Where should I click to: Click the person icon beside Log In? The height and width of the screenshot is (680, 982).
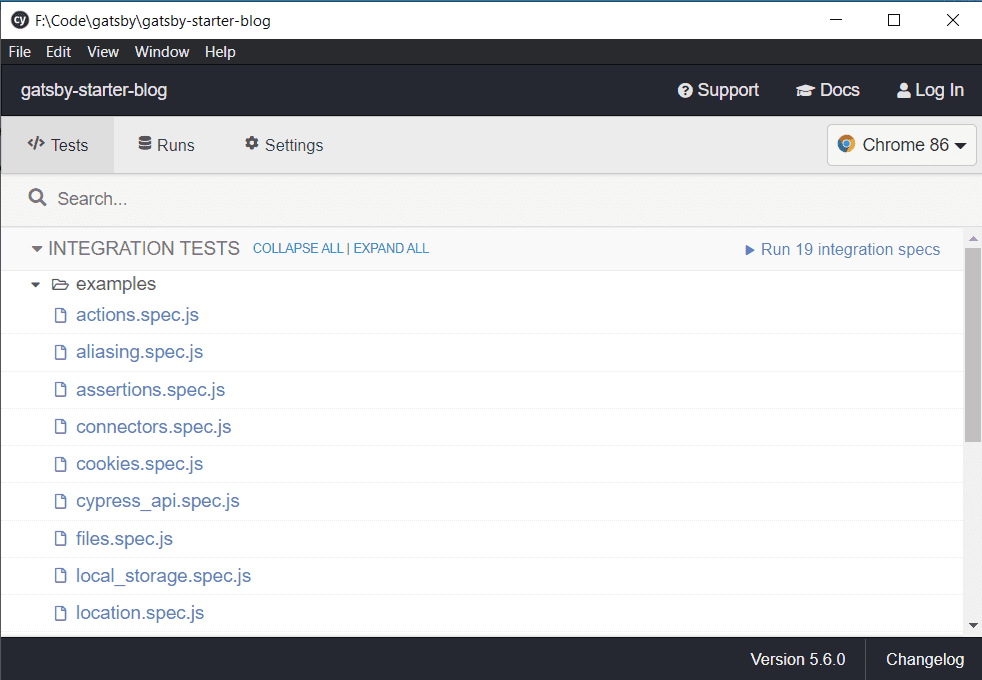(x=903, y=90)
